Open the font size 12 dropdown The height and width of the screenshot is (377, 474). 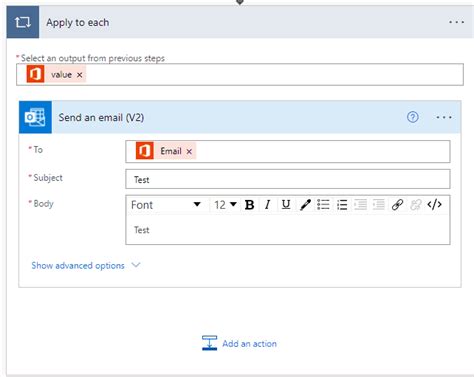click(225, 204)
